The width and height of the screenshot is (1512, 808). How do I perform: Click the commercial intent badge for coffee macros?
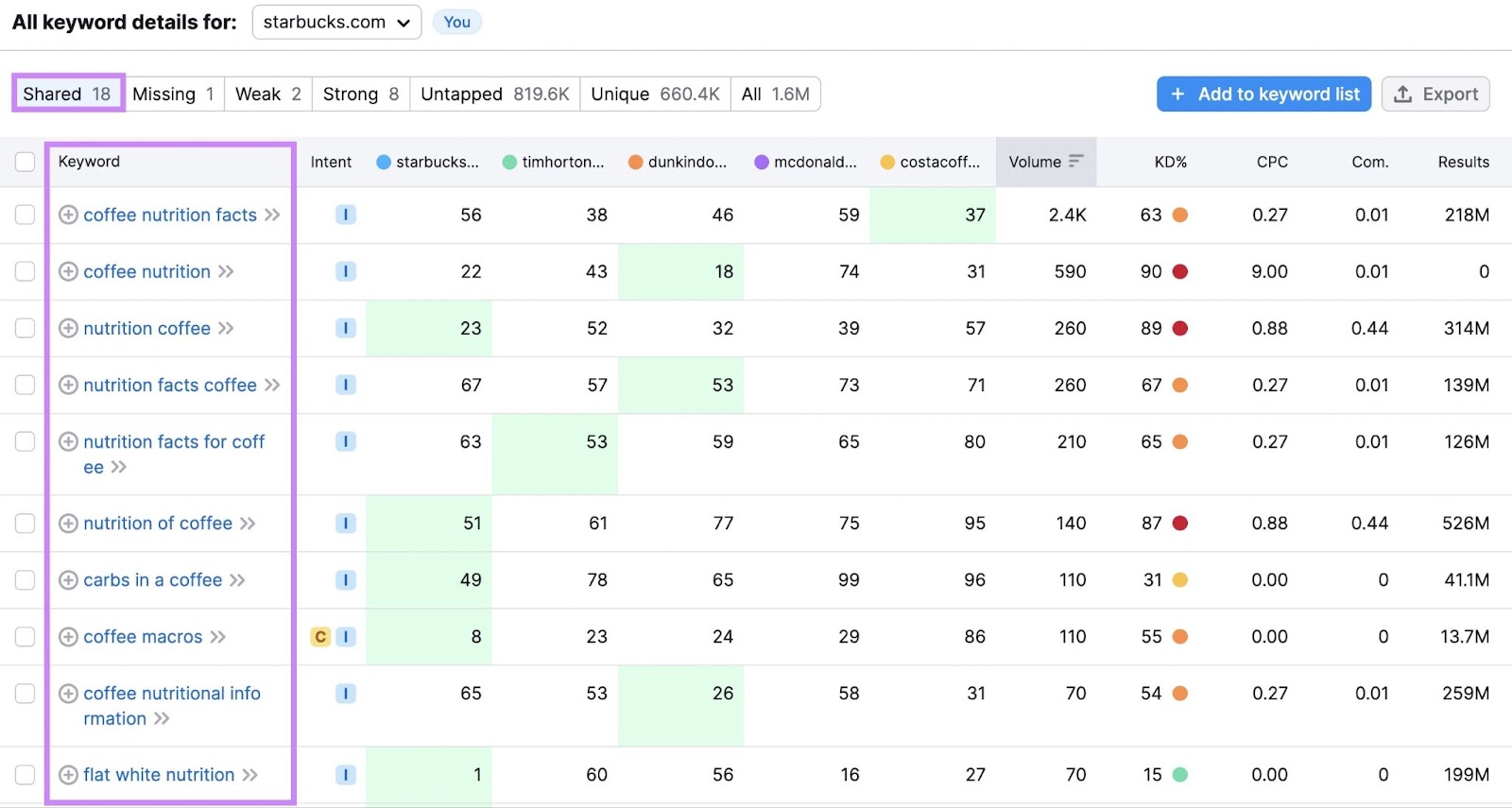[x=320, y=637]
